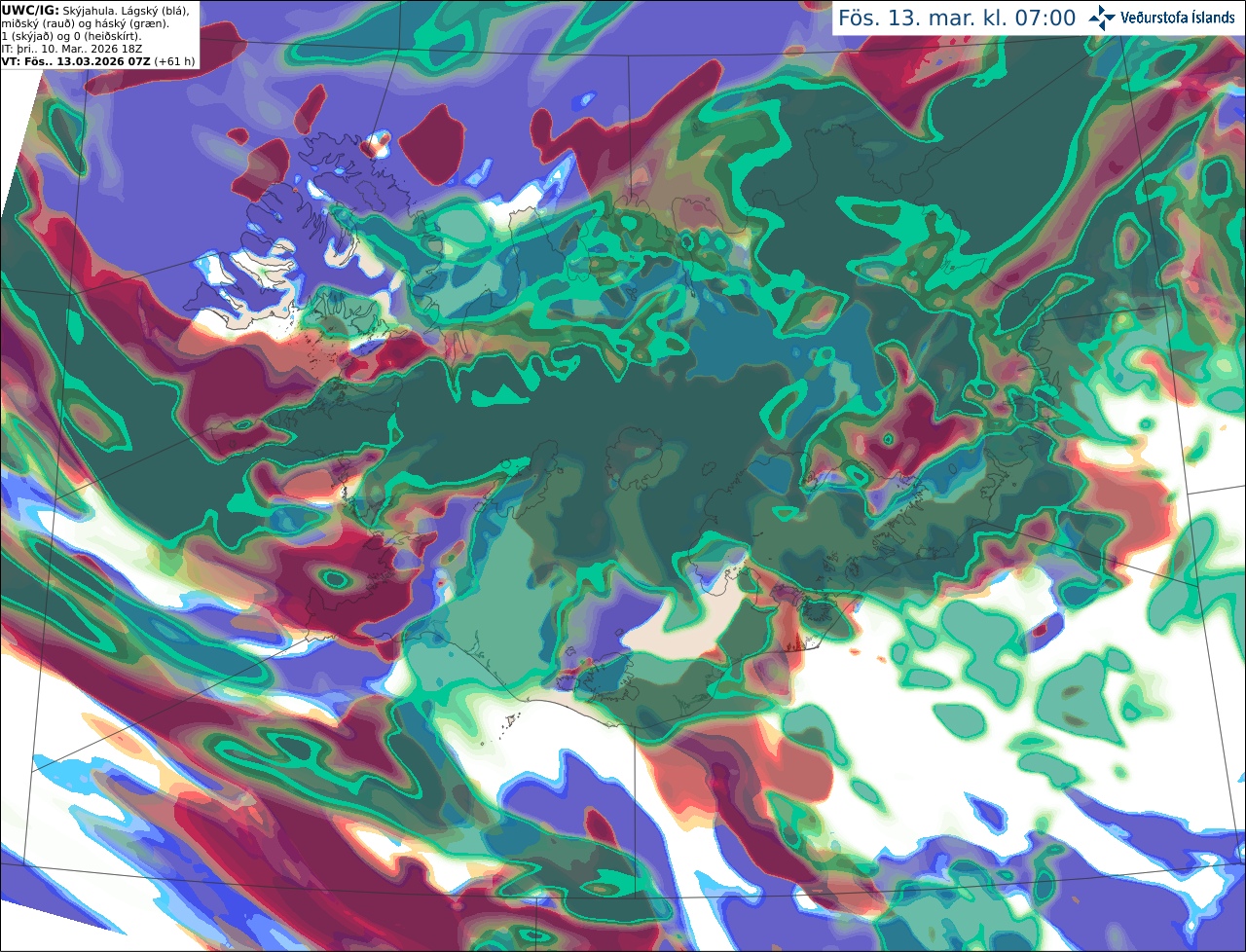This screenshot has width=1246, height=952.
Task: Click legend line 'miðský (rauð) og háský (græn).'
Action: tap(86, 23)
